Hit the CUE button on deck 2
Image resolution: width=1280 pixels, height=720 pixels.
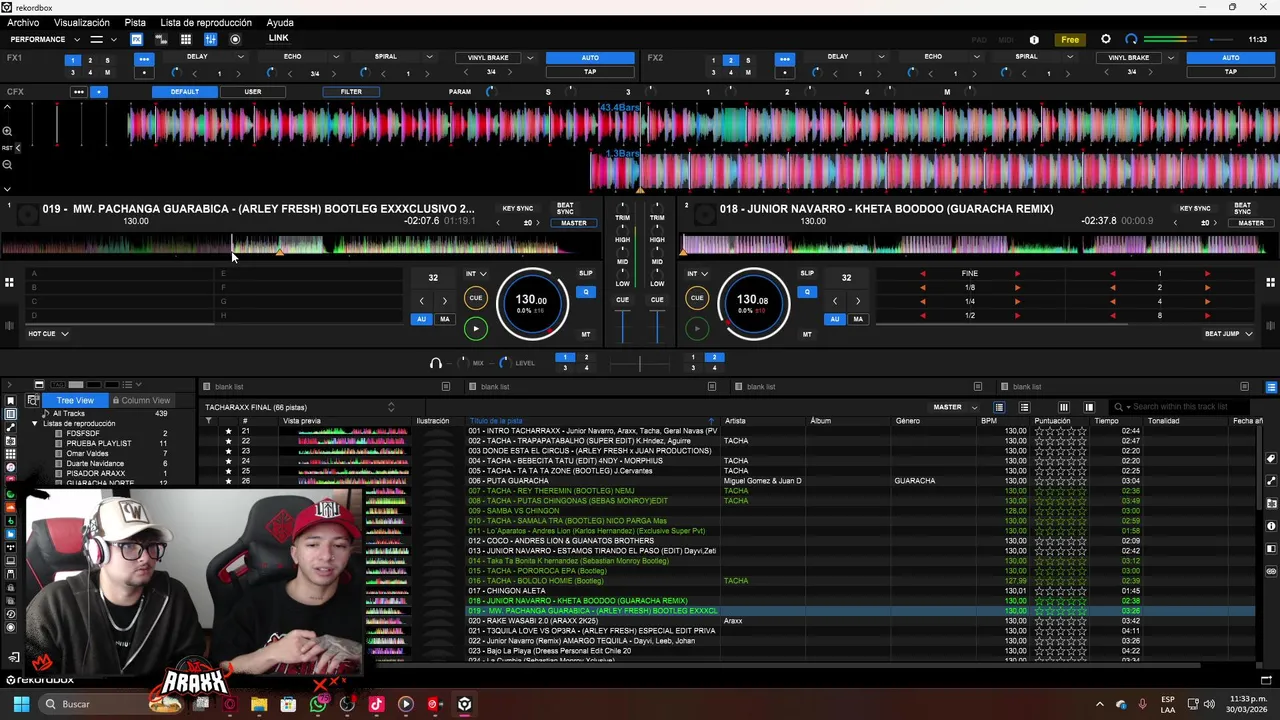coord(697,298)
